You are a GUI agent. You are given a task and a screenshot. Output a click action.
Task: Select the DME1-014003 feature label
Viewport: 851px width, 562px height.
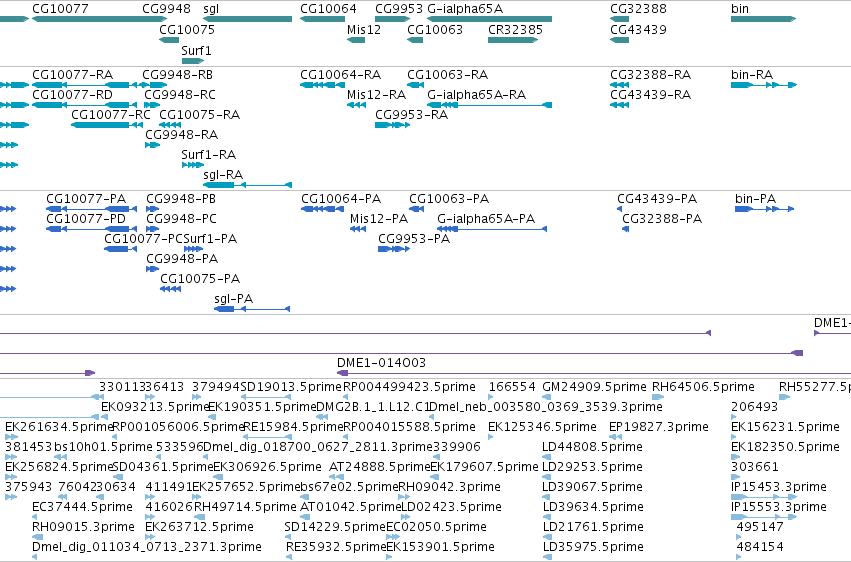(x=382, y=362)
